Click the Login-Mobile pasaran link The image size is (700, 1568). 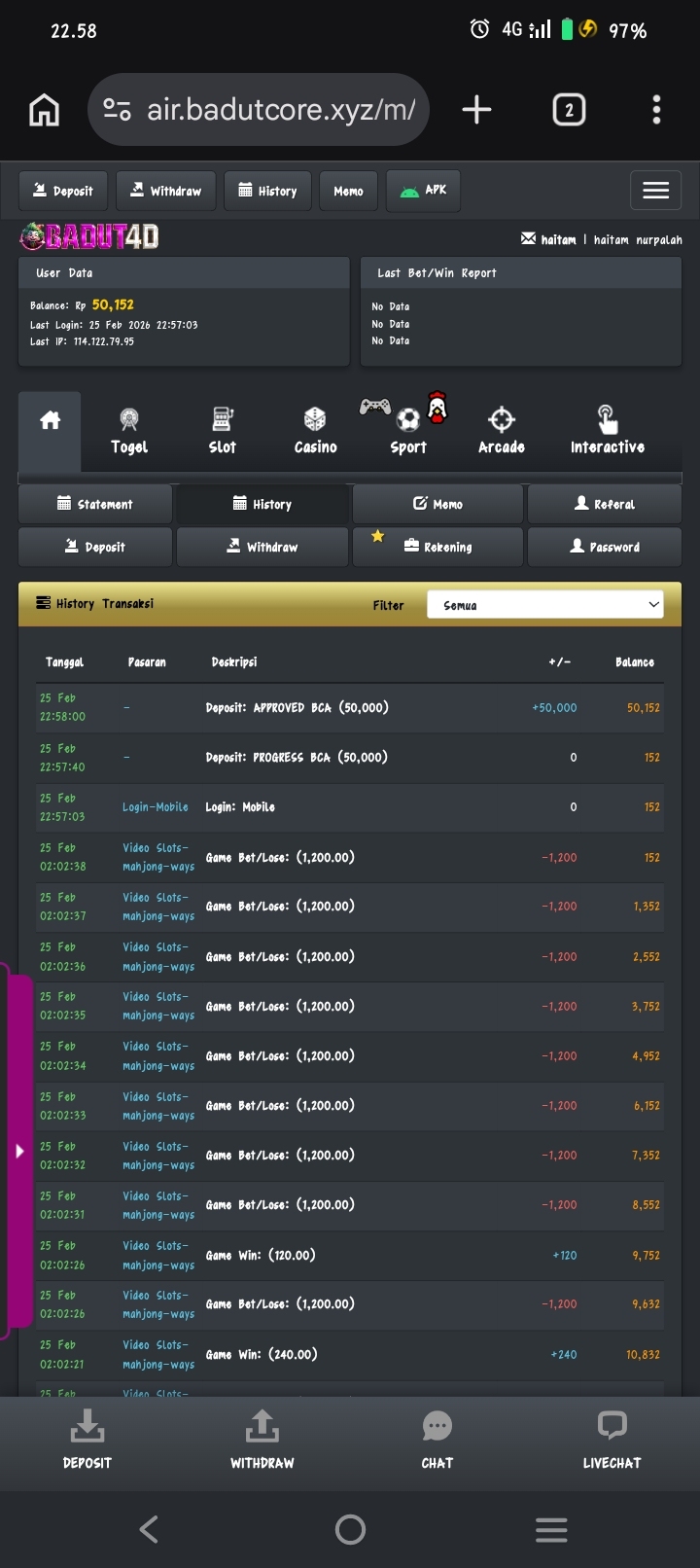click(x=156, y=807)
